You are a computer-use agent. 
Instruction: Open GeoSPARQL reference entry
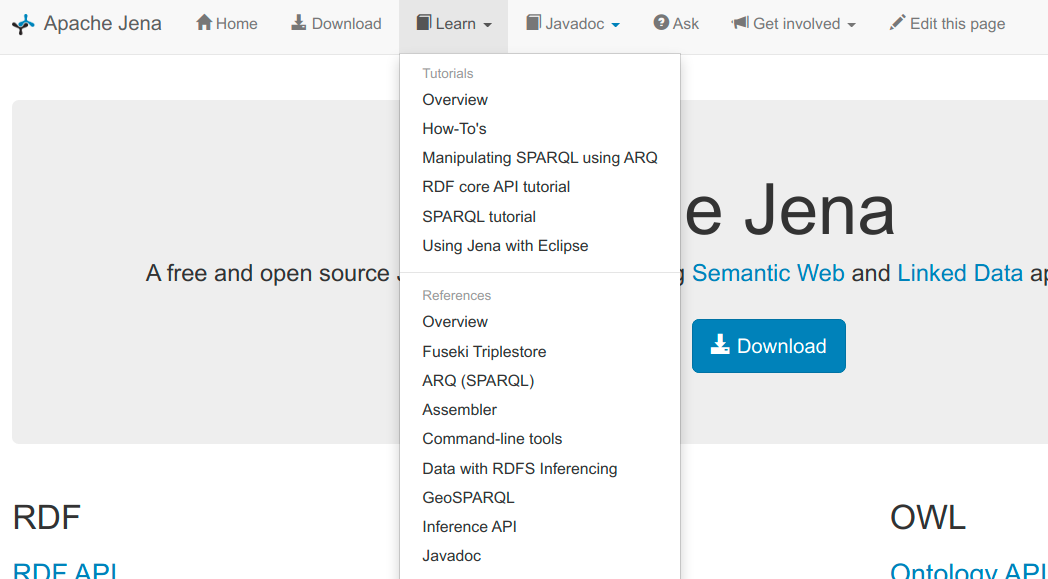click(x=469, y=497)
